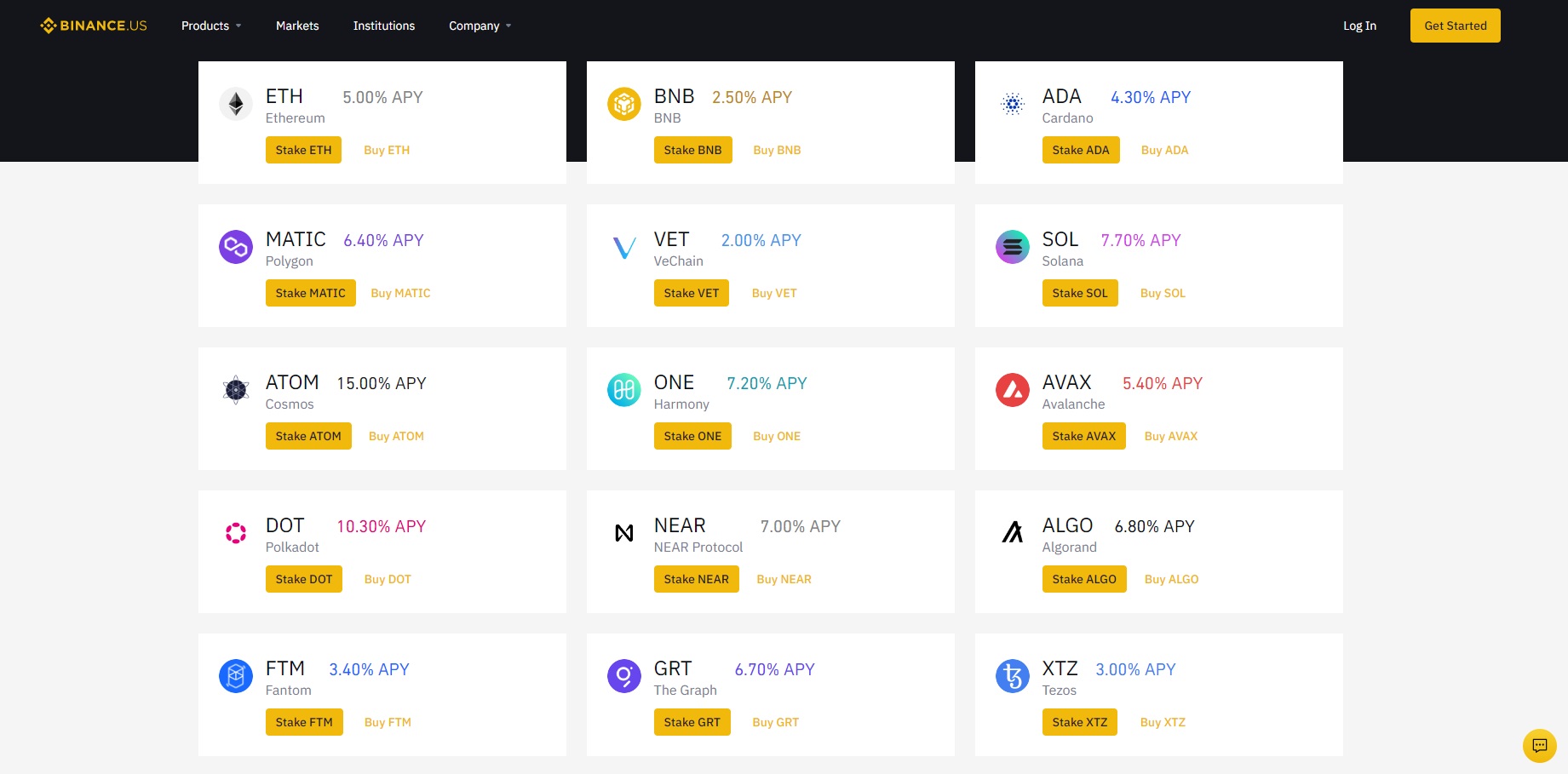The image size is (1568, 774).
Task: Click the Solana SOL coin icon
Action: point(1013,247)
